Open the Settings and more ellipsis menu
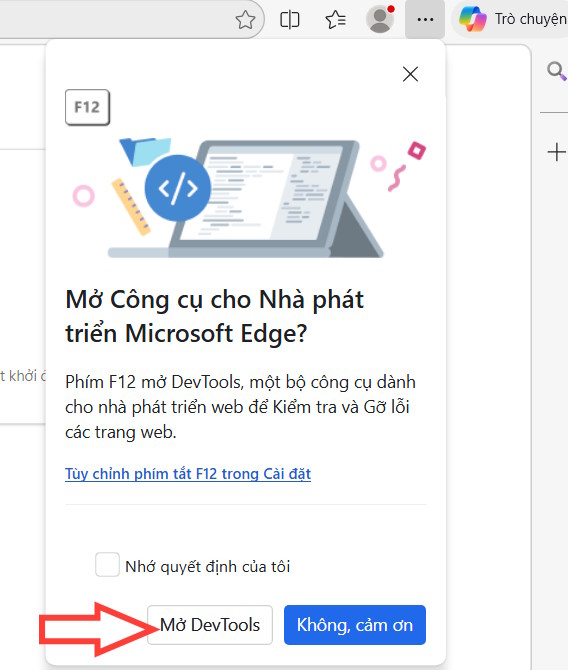Screen dimensions: 568x670 425,19
